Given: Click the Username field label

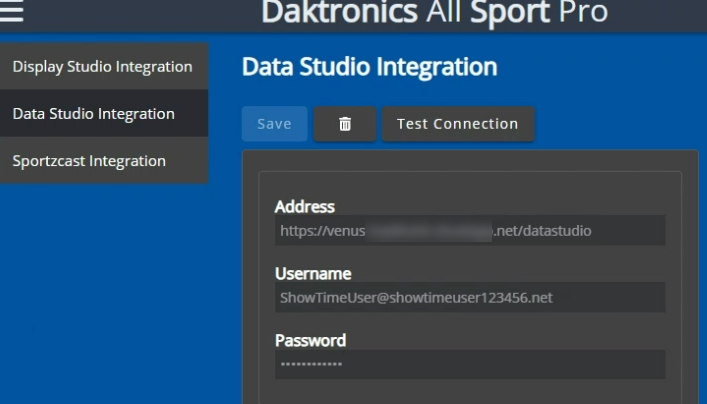Looking at the screenshot, I should (x=313, y=273).
